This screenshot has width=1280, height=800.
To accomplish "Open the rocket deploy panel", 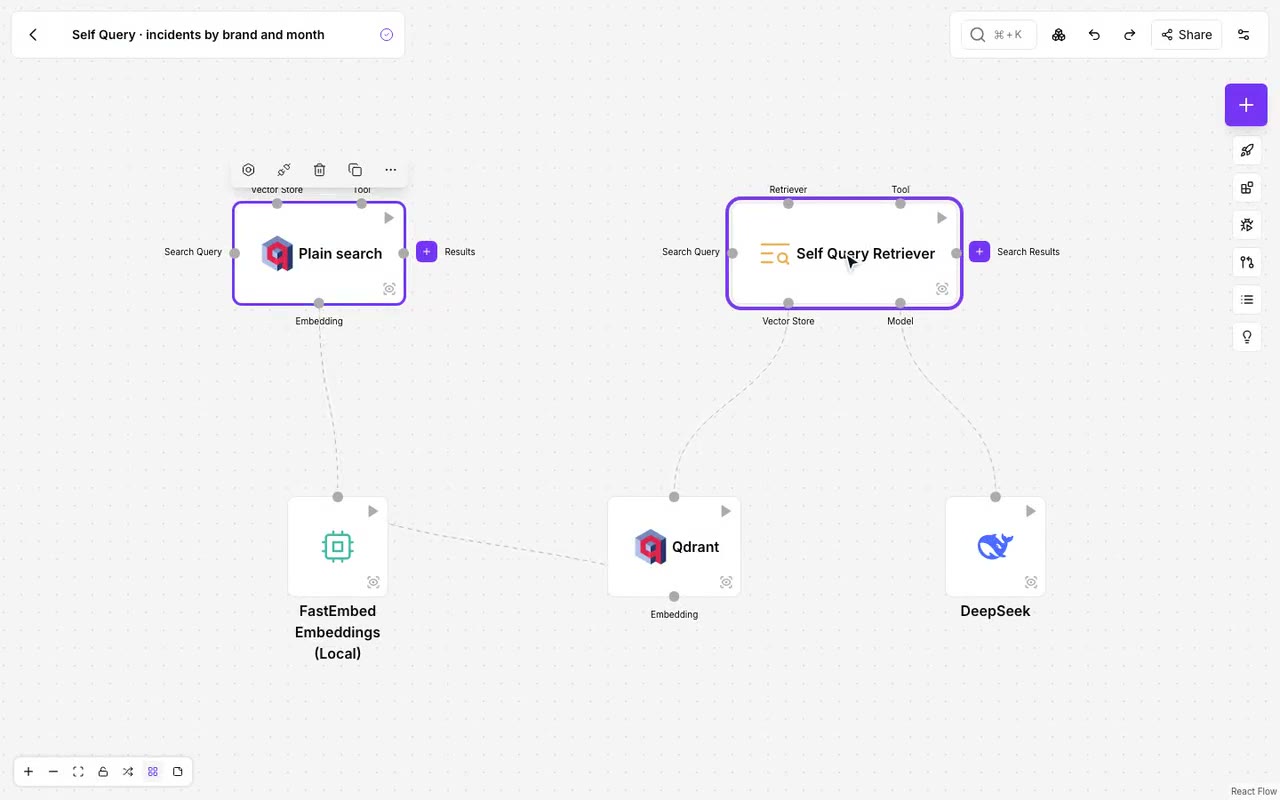I will point(1247,151).
